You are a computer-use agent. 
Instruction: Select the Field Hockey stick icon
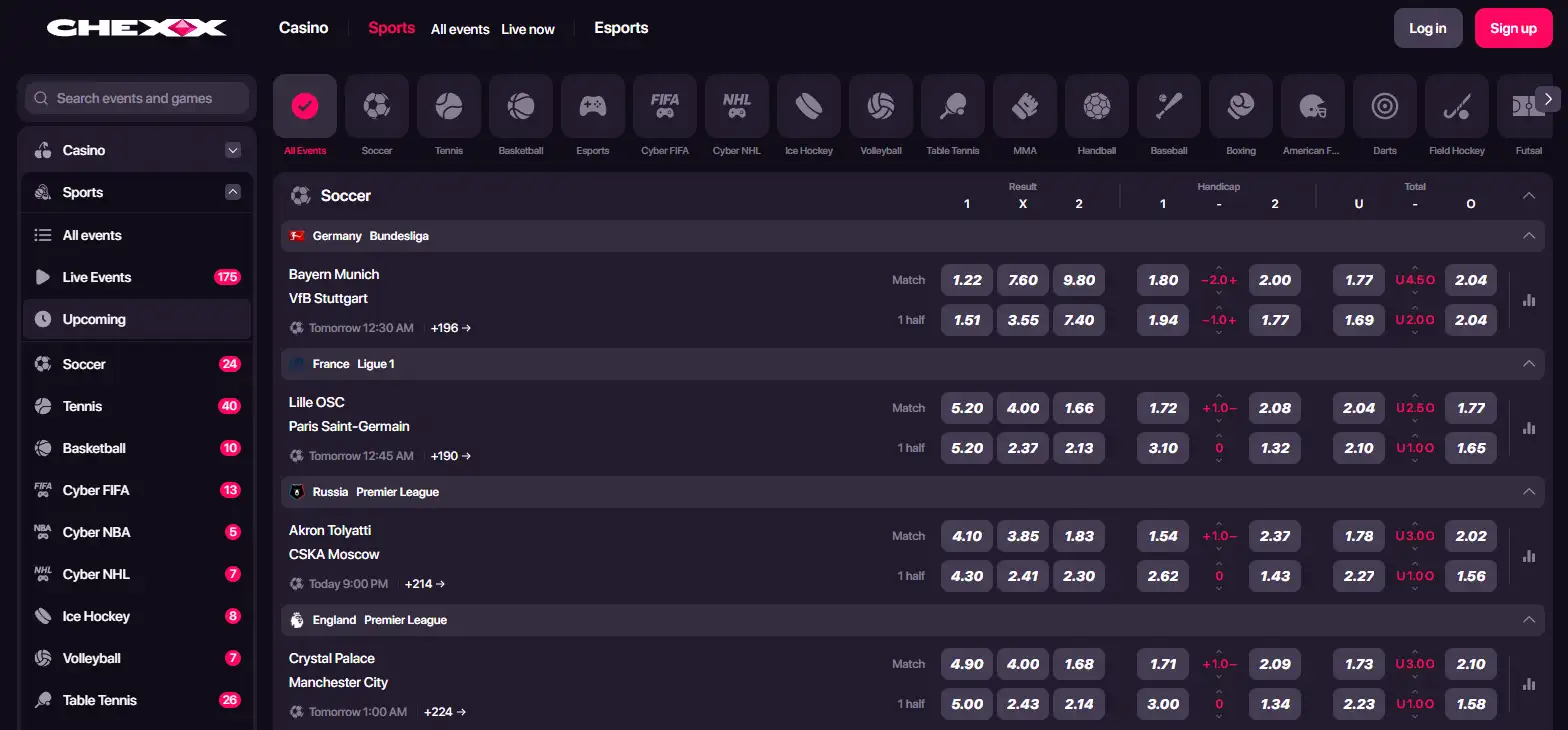[1457, 106]
